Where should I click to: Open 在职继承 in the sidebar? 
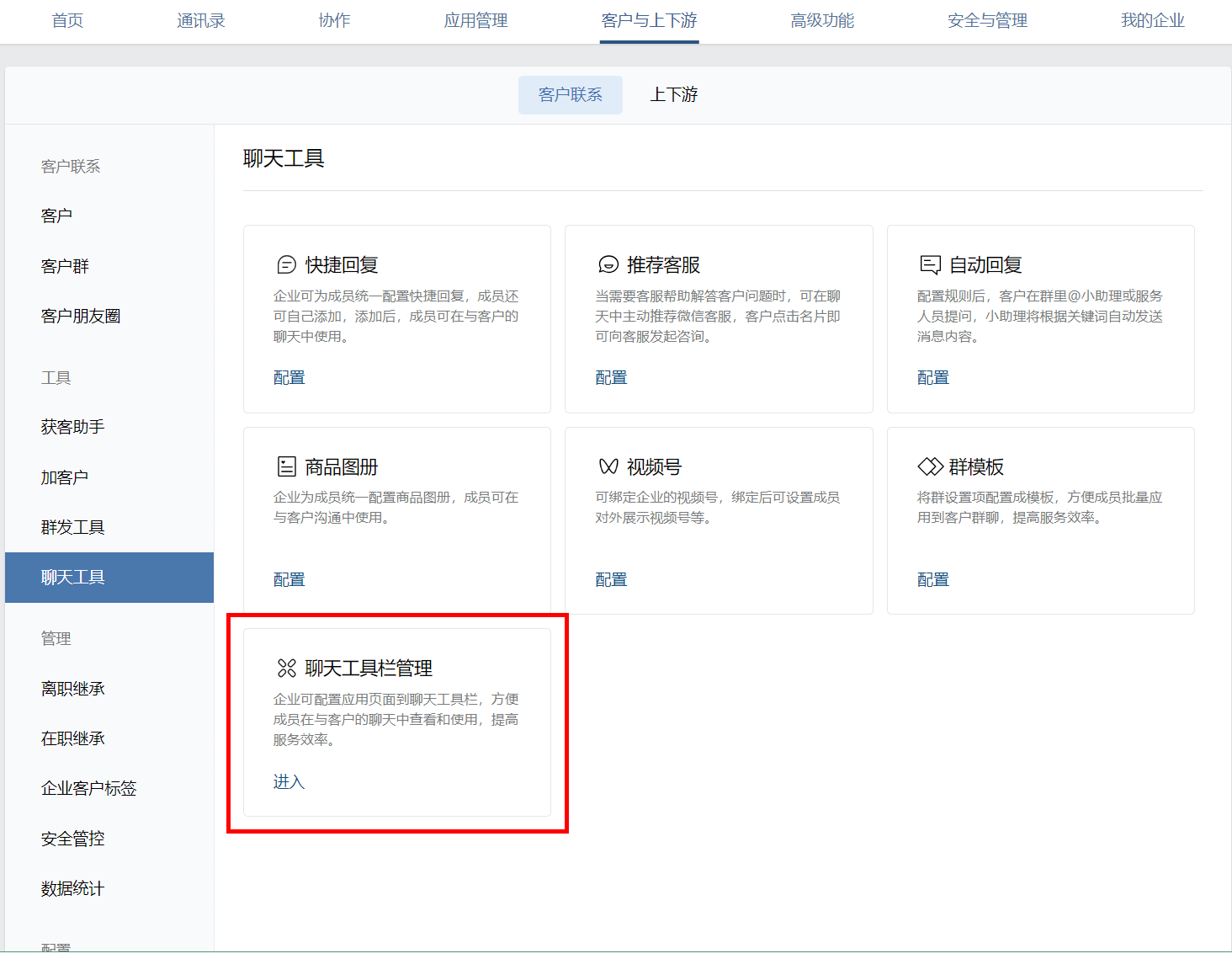pyautogui.click(x=72, y=739)
